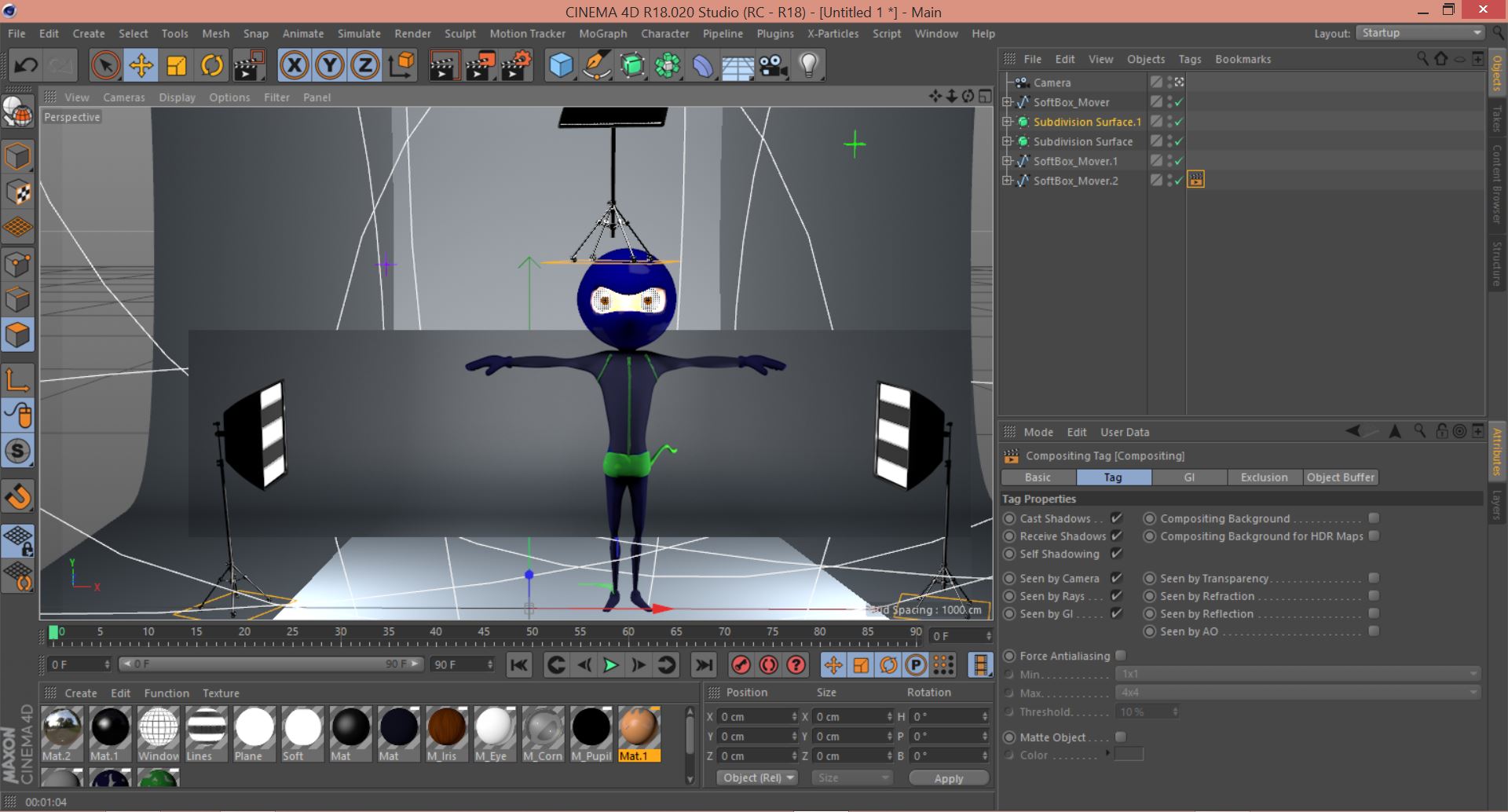Open the Size mode dropdown
This screenshot has width=1508, height=812.
click(x=852, y=777)
